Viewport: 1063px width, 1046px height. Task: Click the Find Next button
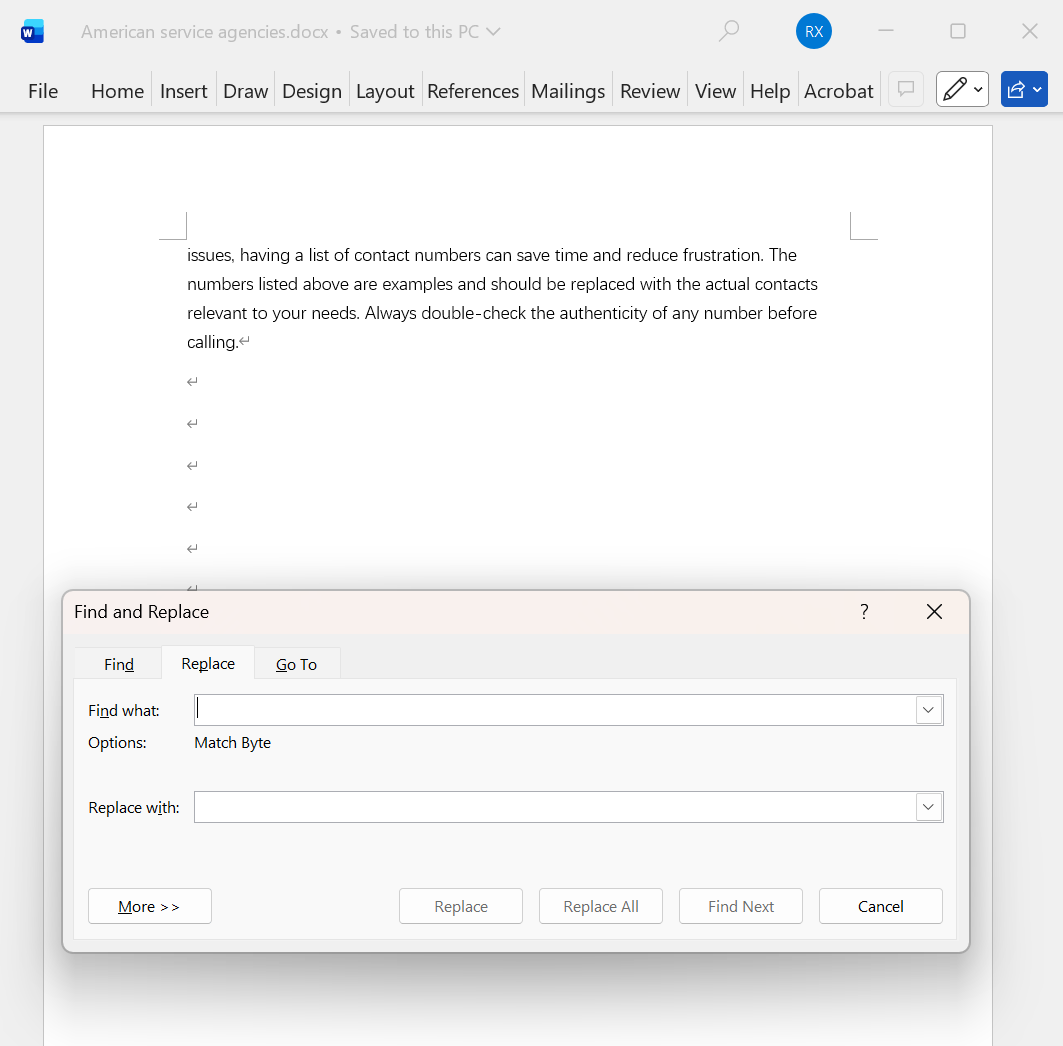(x=740, y=905)
